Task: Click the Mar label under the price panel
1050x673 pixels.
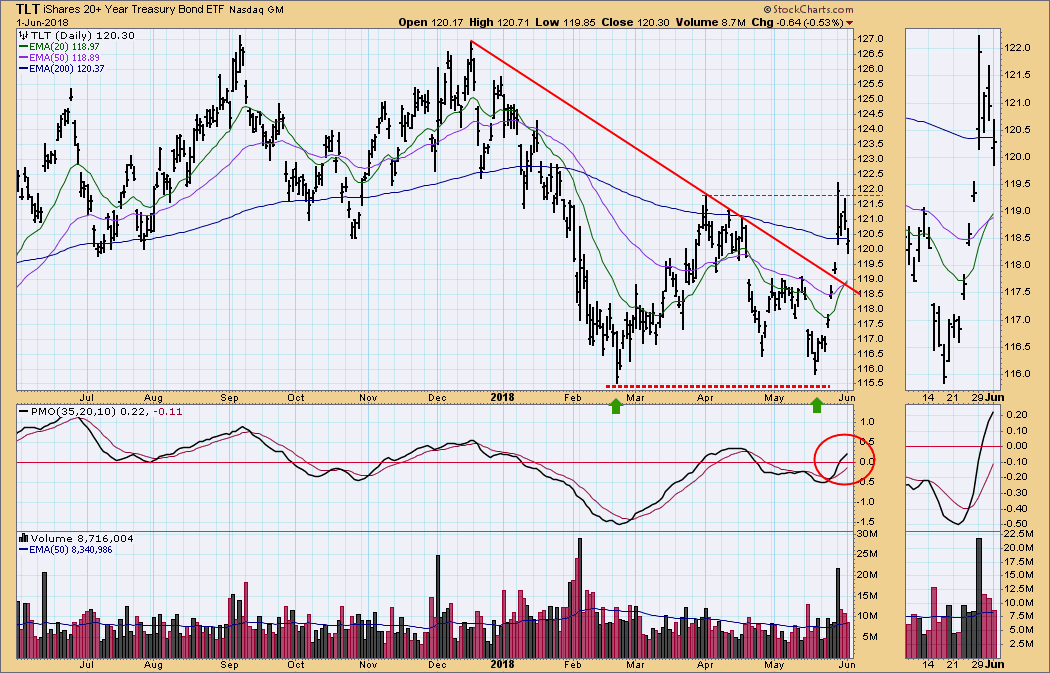Action: (635, 398)
